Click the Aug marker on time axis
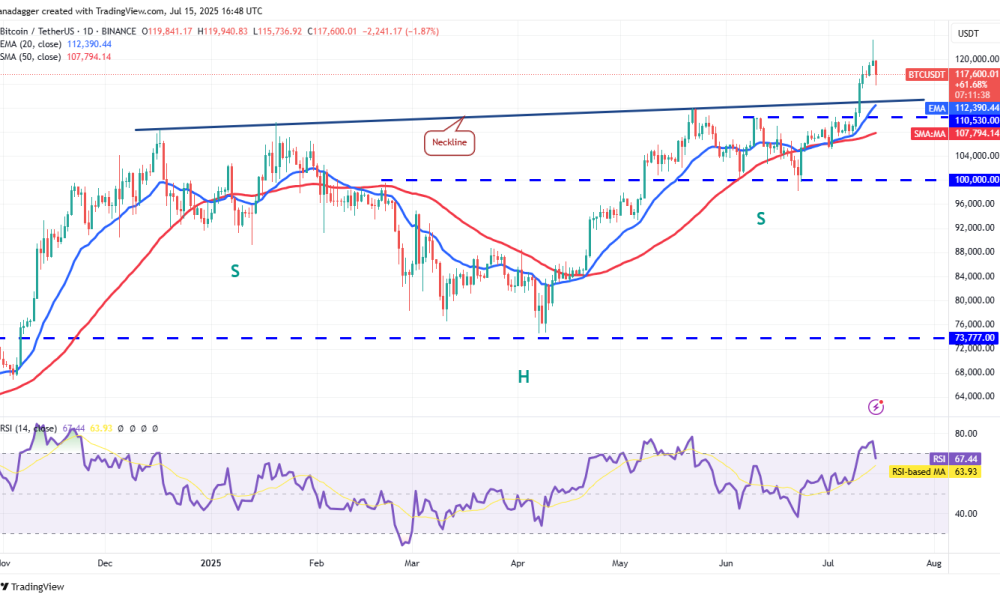 click(934, 564)
